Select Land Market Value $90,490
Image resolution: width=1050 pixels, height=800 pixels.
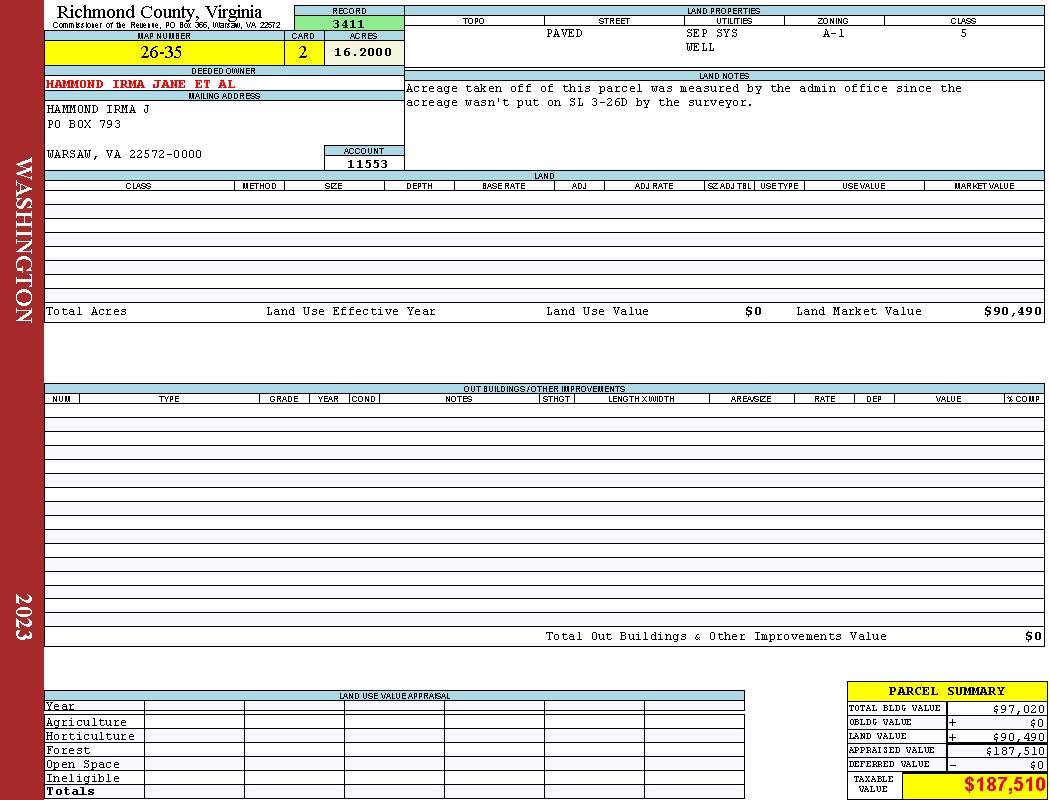coord(1013,311)
